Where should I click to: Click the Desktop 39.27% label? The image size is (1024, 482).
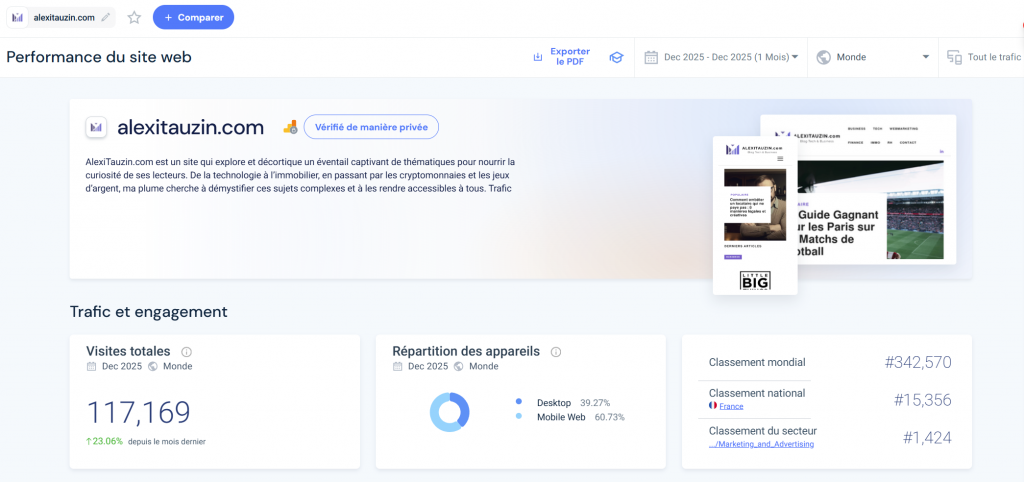pos(573,402)
